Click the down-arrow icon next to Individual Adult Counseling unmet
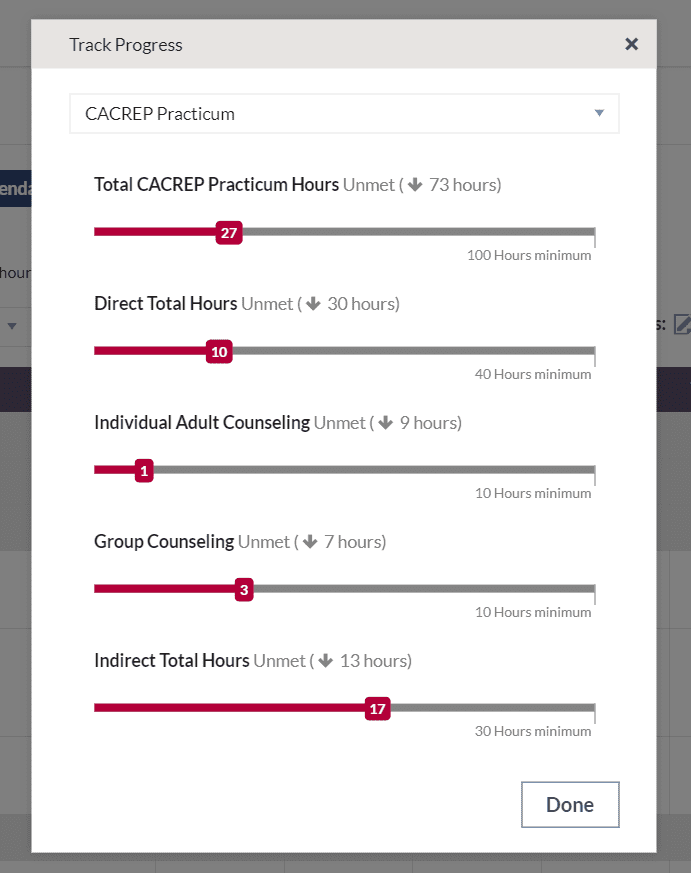 385,422
